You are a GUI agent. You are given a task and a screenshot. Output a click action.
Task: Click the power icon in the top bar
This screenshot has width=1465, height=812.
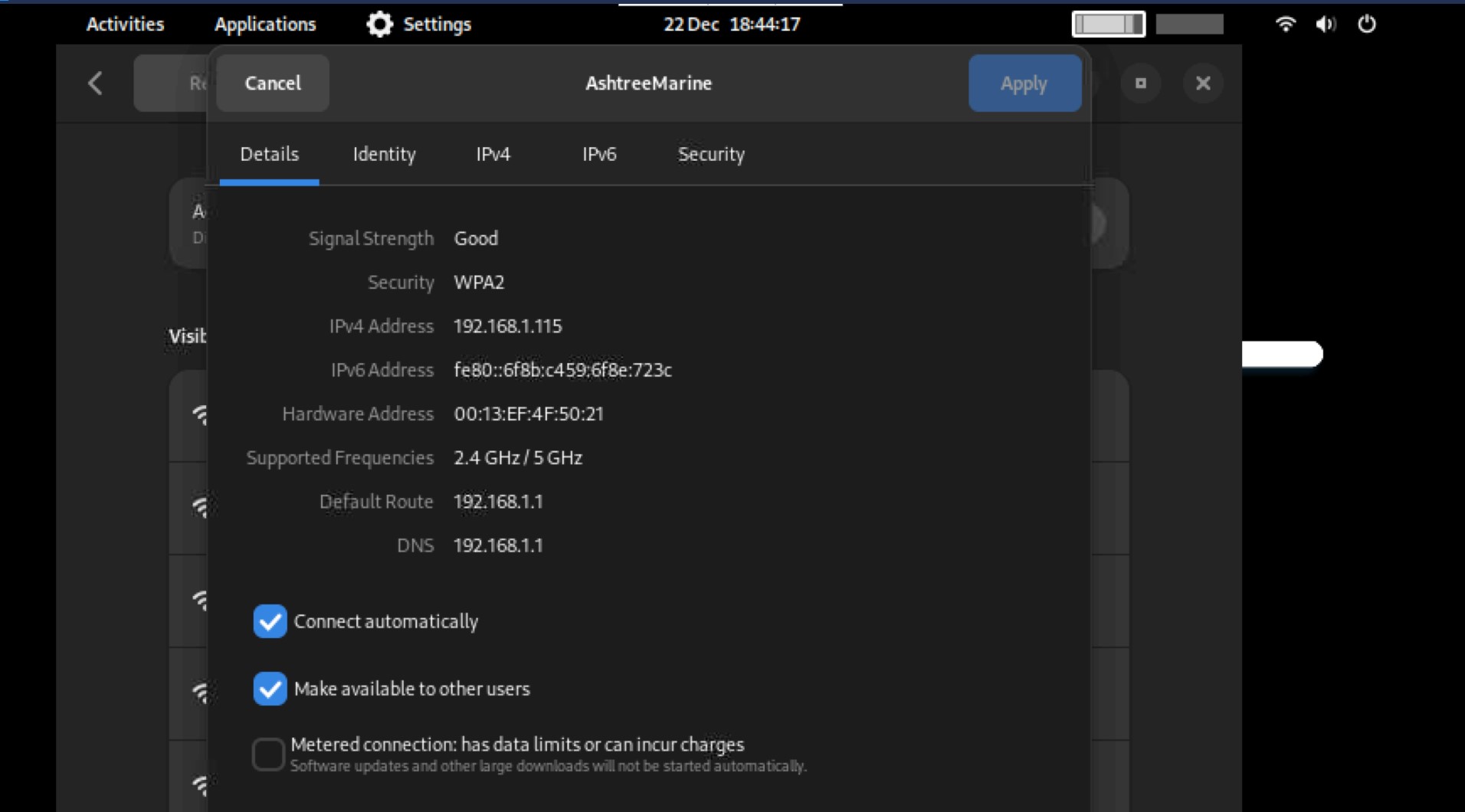coord(1366,25)
